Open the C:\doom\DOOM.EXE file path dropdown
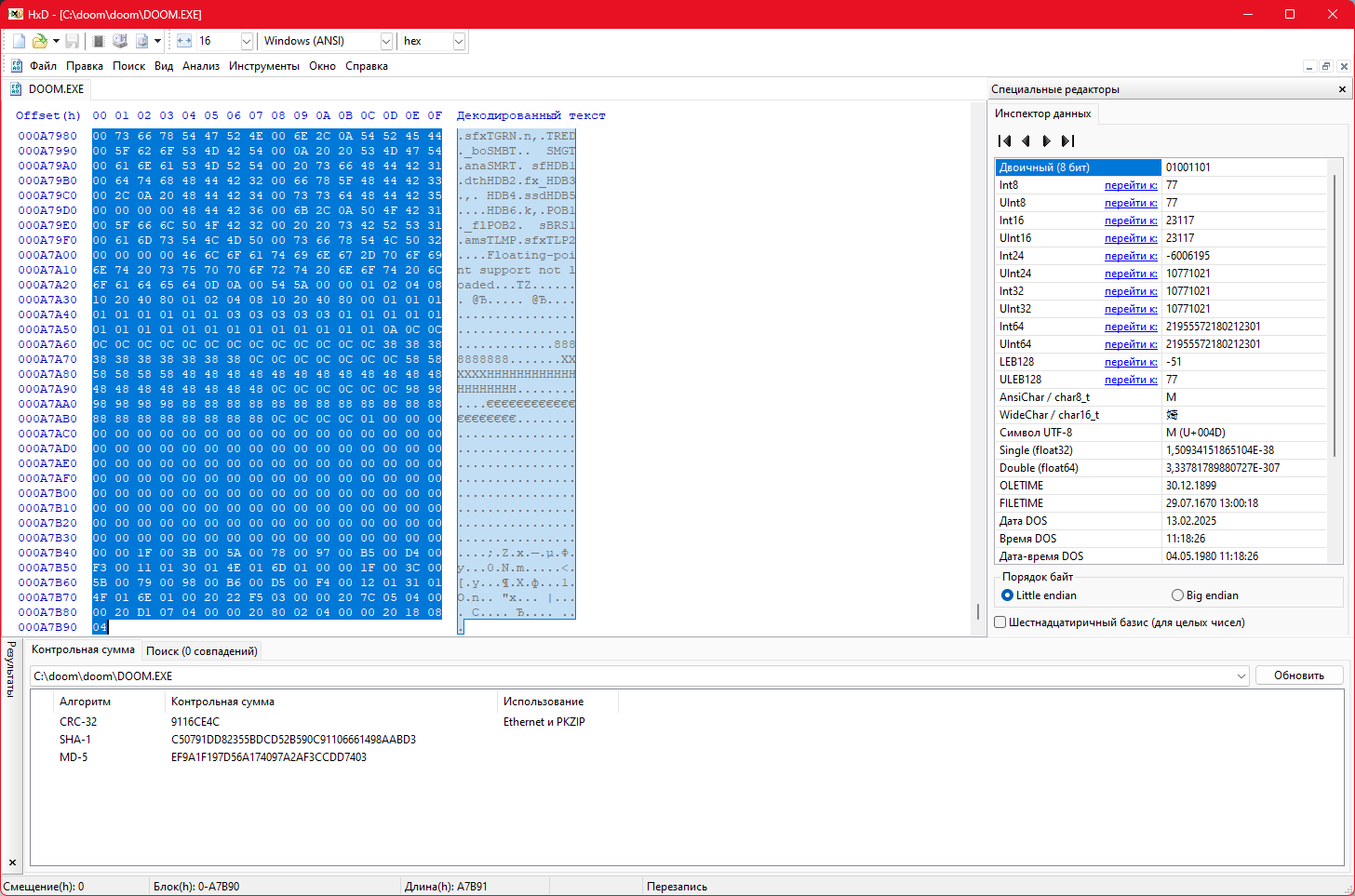Viewport: 1355px width, 896px height. point(1241,676)
